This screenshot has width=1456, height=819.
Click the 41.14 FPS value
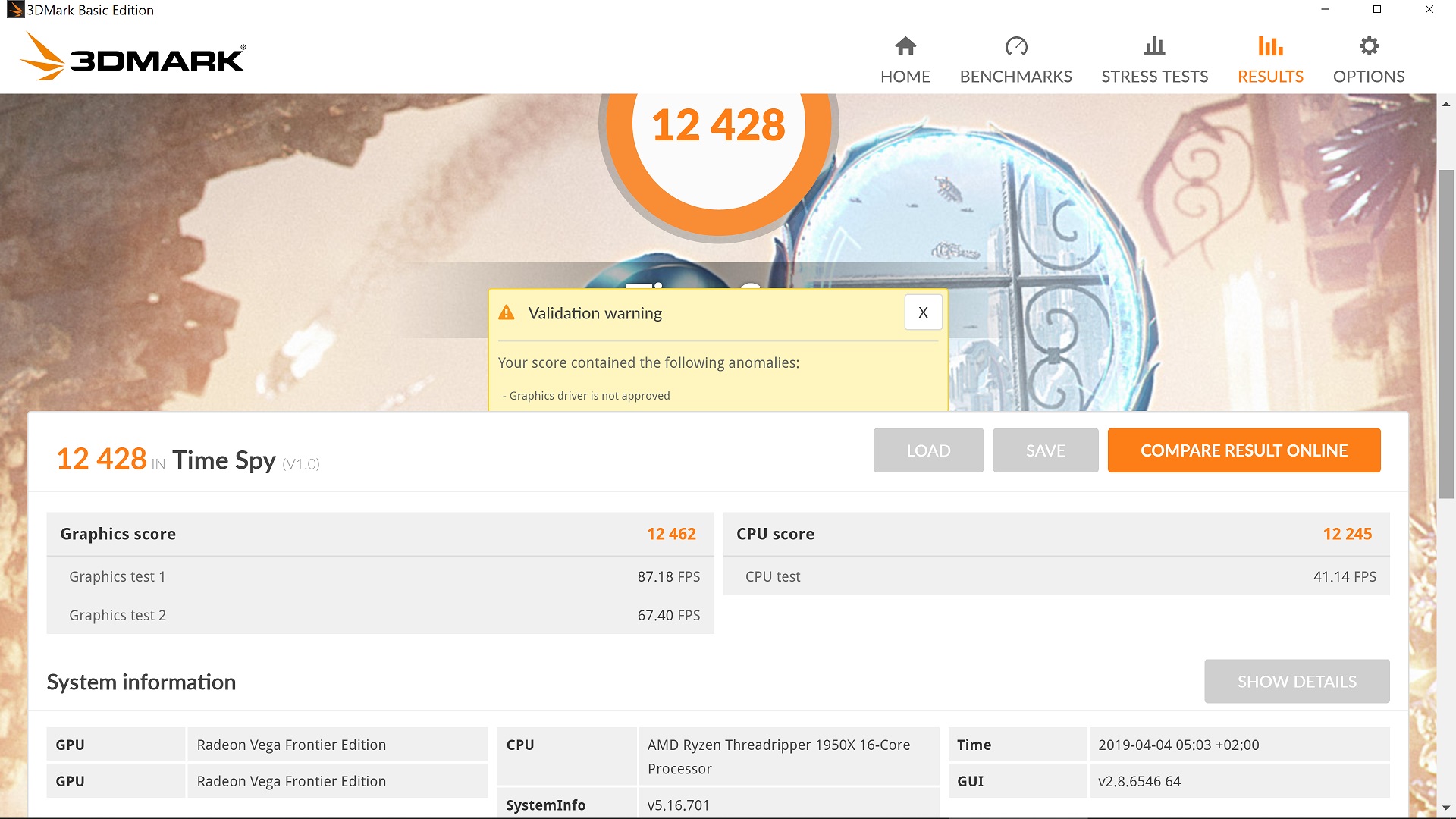pyautogui.click(x=1345, y=576)
